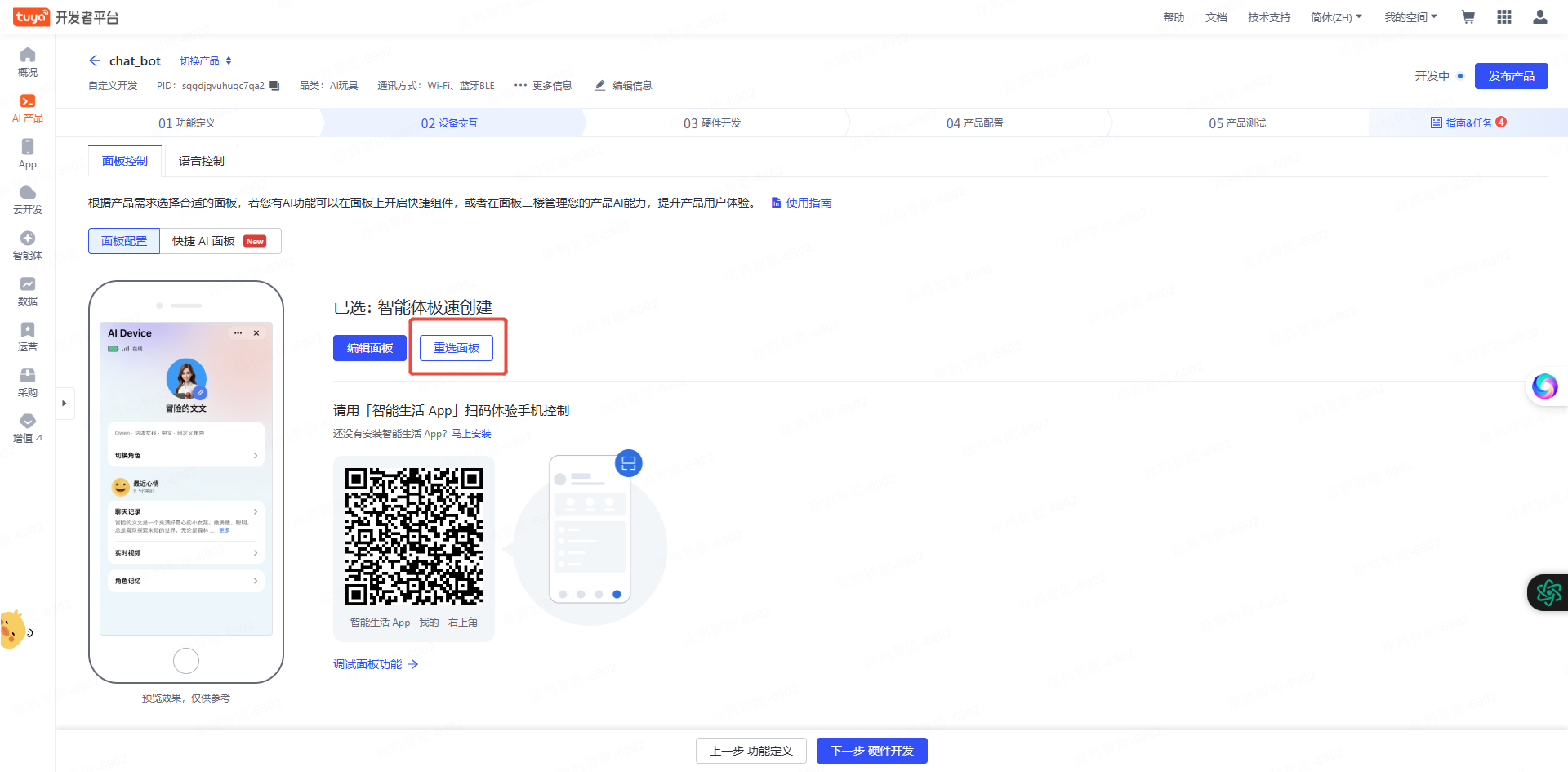Open the 概况 overview sidebar icon

[28, 62]
